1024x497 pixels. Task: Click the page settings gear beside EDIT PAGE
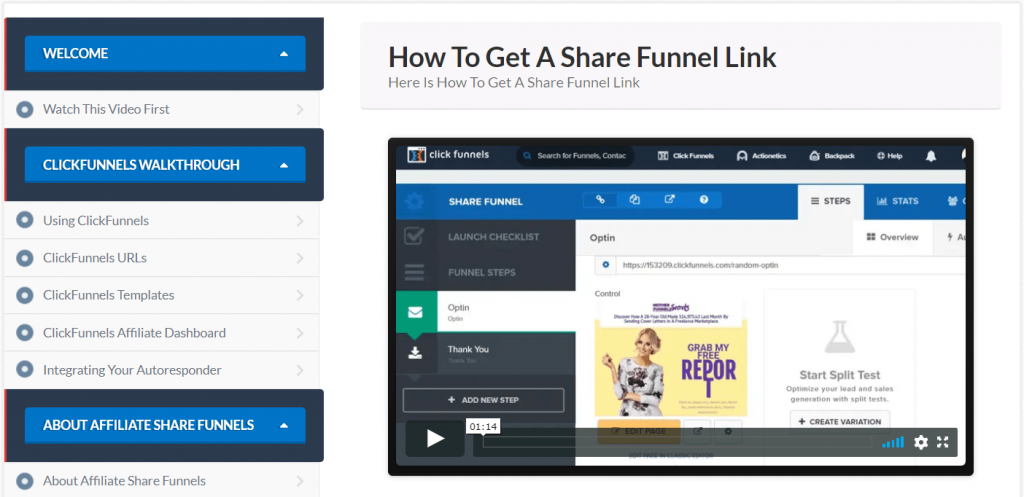pyautogui.click(x=728, y=431)
